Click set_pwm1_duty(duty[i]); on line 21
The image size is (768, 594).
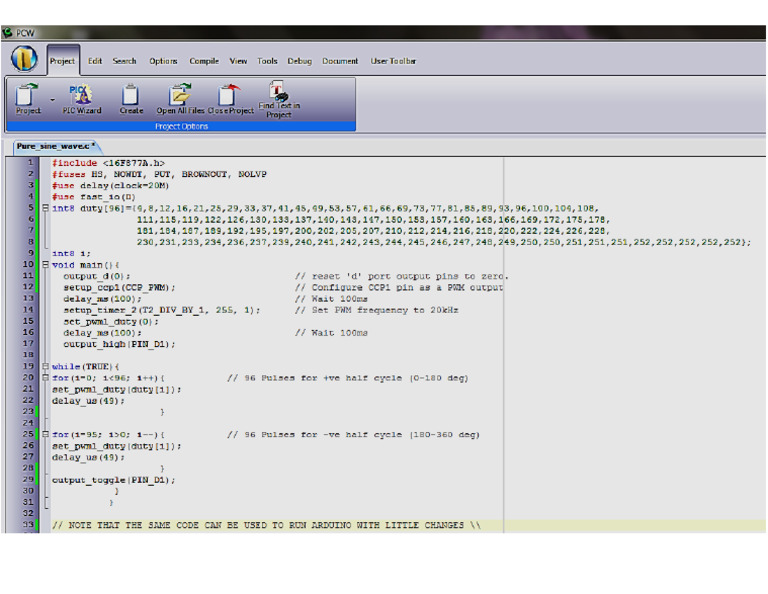click(x=117, y=389)
